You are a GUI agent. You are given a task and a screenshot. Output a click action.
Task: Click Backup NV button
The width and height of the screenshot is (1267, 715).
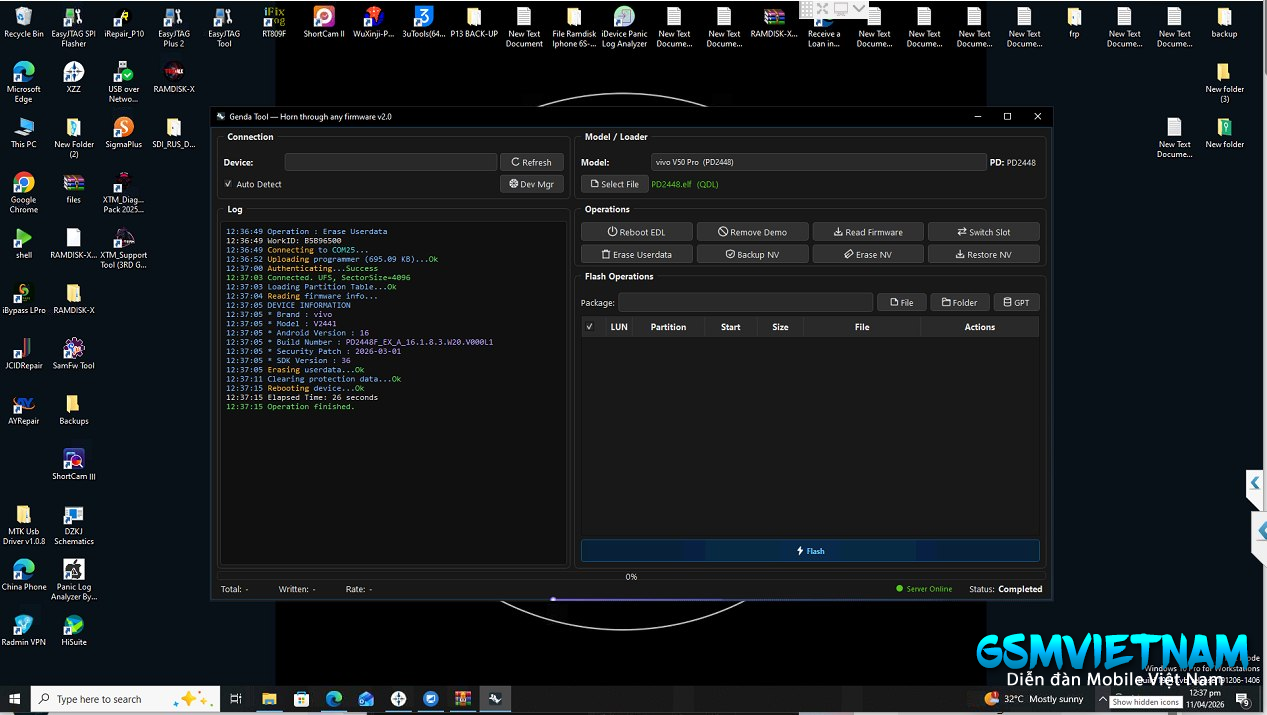[x=752, y=255]
